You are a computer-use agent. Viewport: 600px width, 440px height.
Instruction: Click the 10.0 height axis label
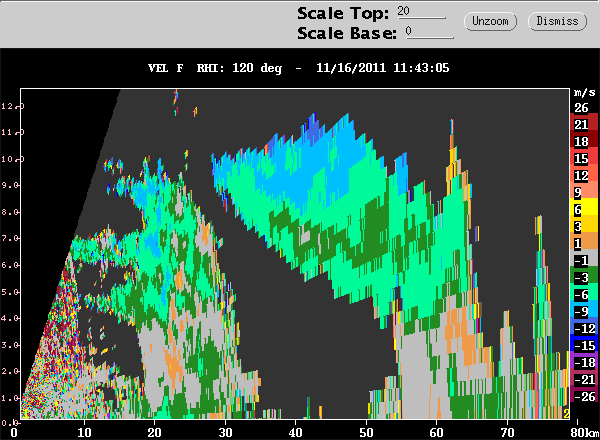[x=12, y=159]
